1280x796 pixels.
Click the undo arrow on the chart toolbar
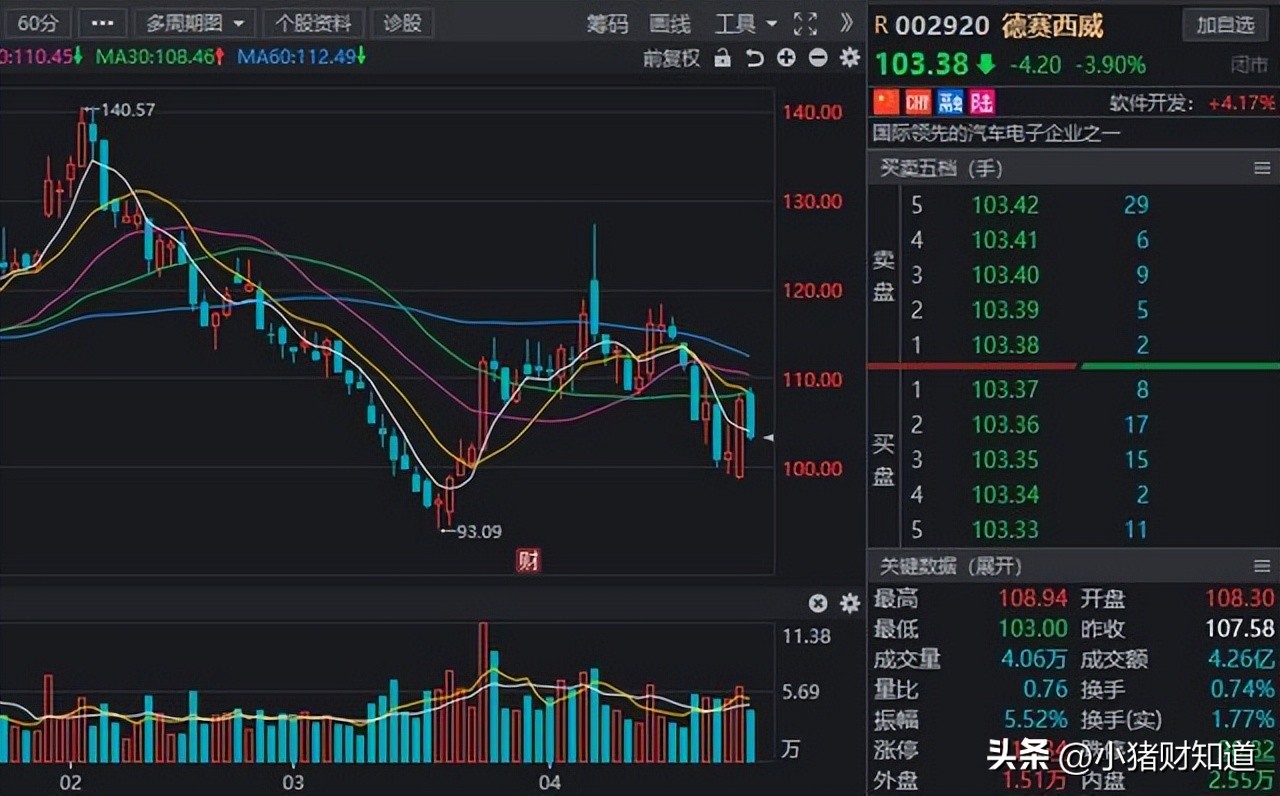756,58
